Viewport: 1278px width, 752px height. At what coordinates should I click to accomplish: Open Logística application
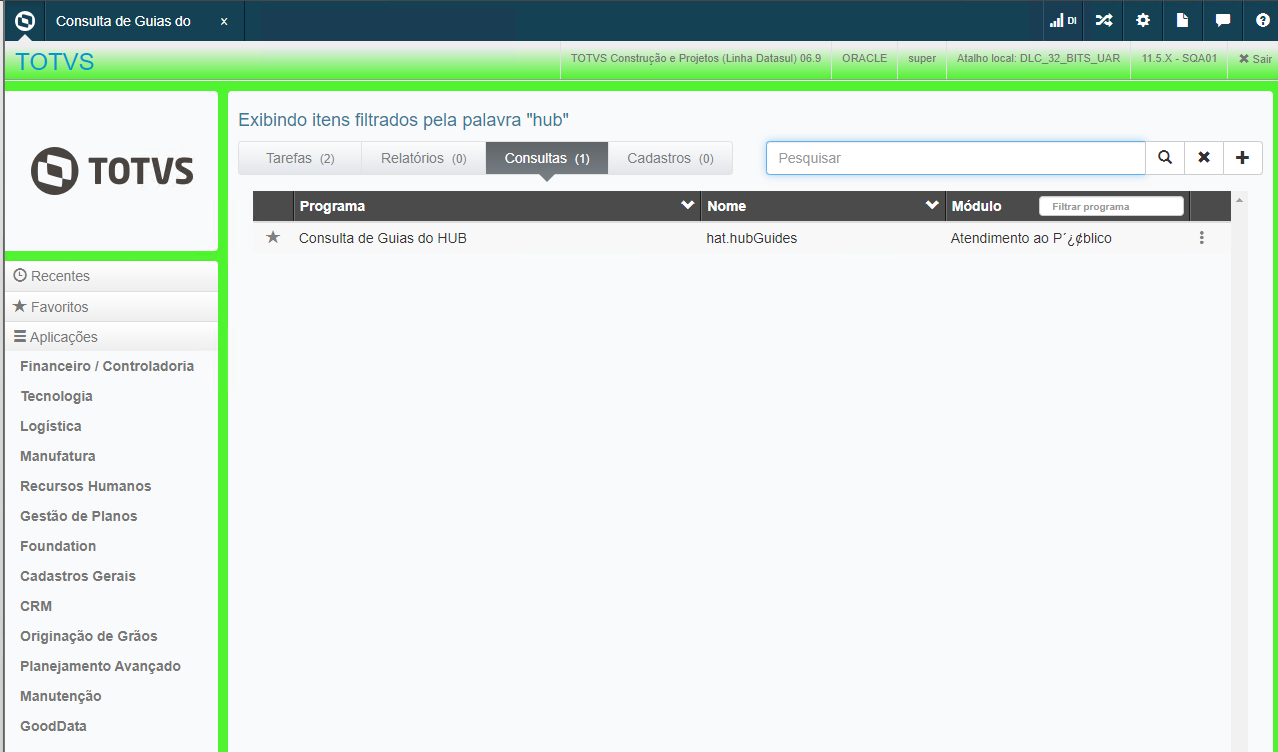(51, 426)
